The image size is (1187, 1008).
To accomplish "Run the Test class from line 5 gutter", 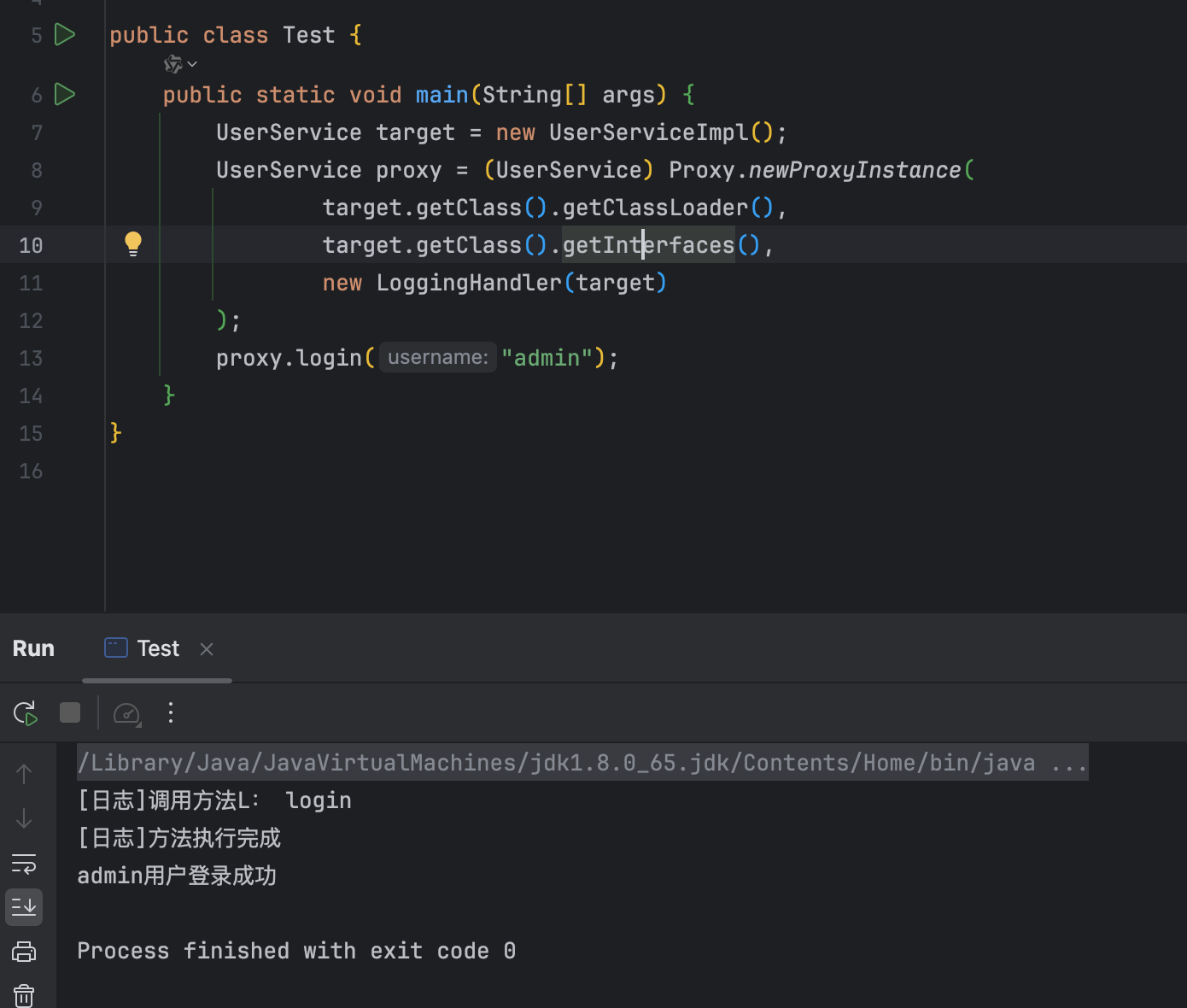I will pyautogui.click(x=65, y=35).
